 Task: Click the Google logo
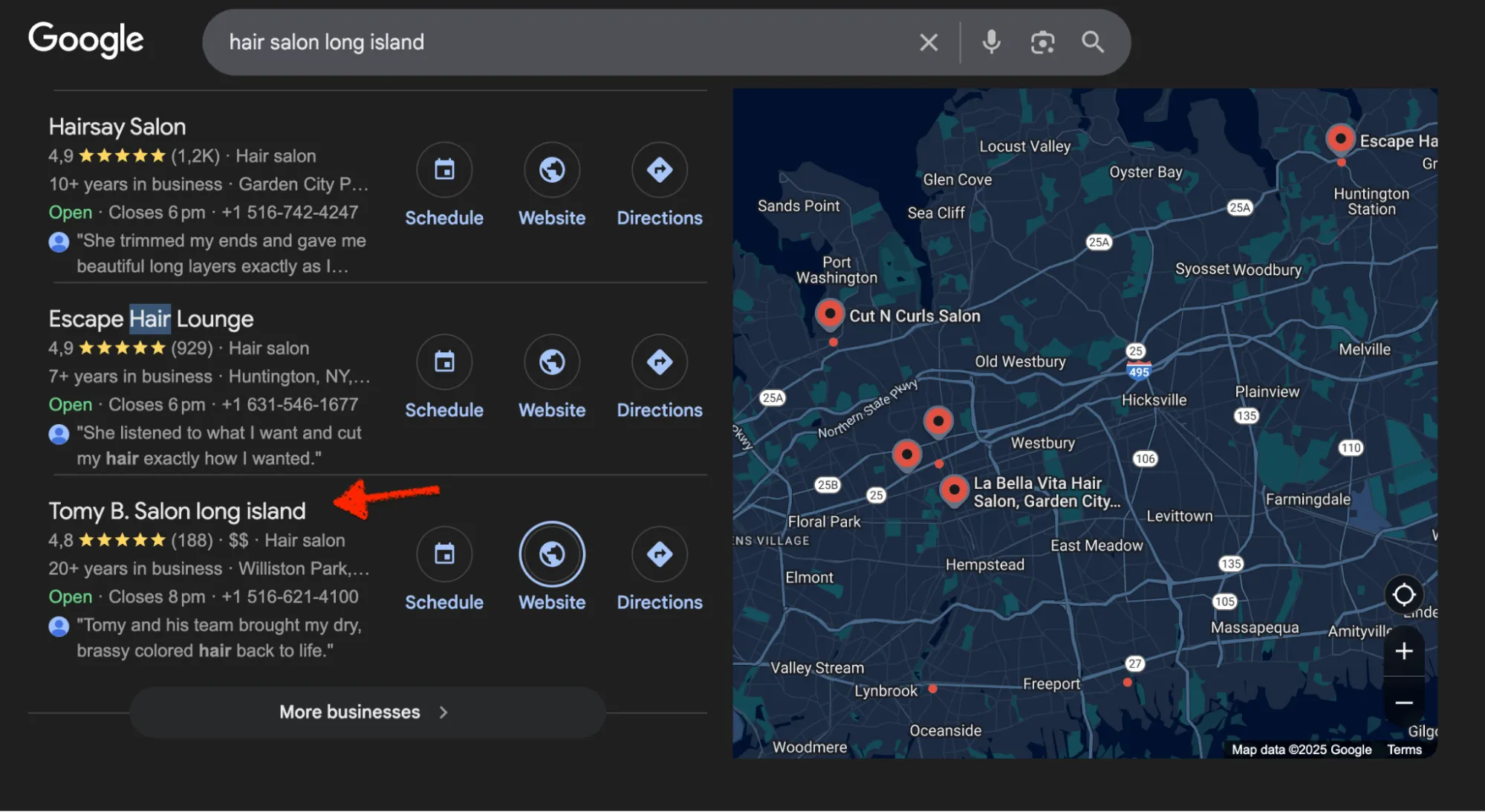[x=86, y=40]
